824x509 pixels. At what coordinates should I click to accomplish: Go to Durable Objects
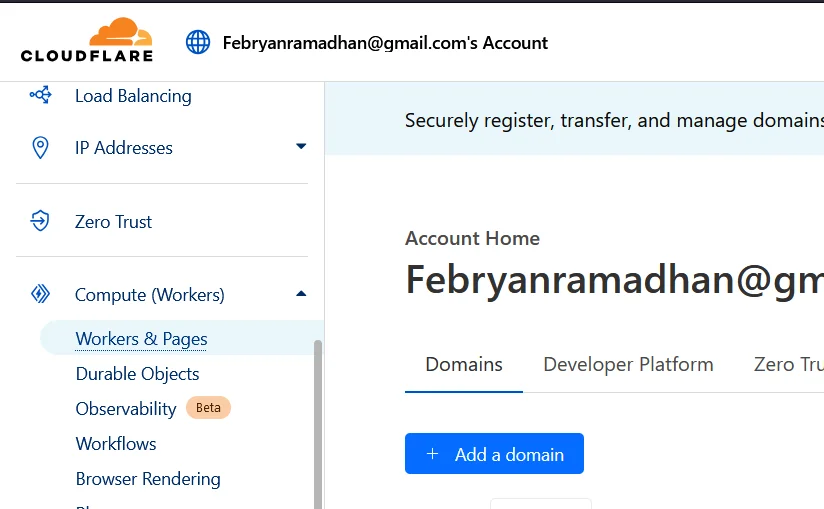(138, 374)
